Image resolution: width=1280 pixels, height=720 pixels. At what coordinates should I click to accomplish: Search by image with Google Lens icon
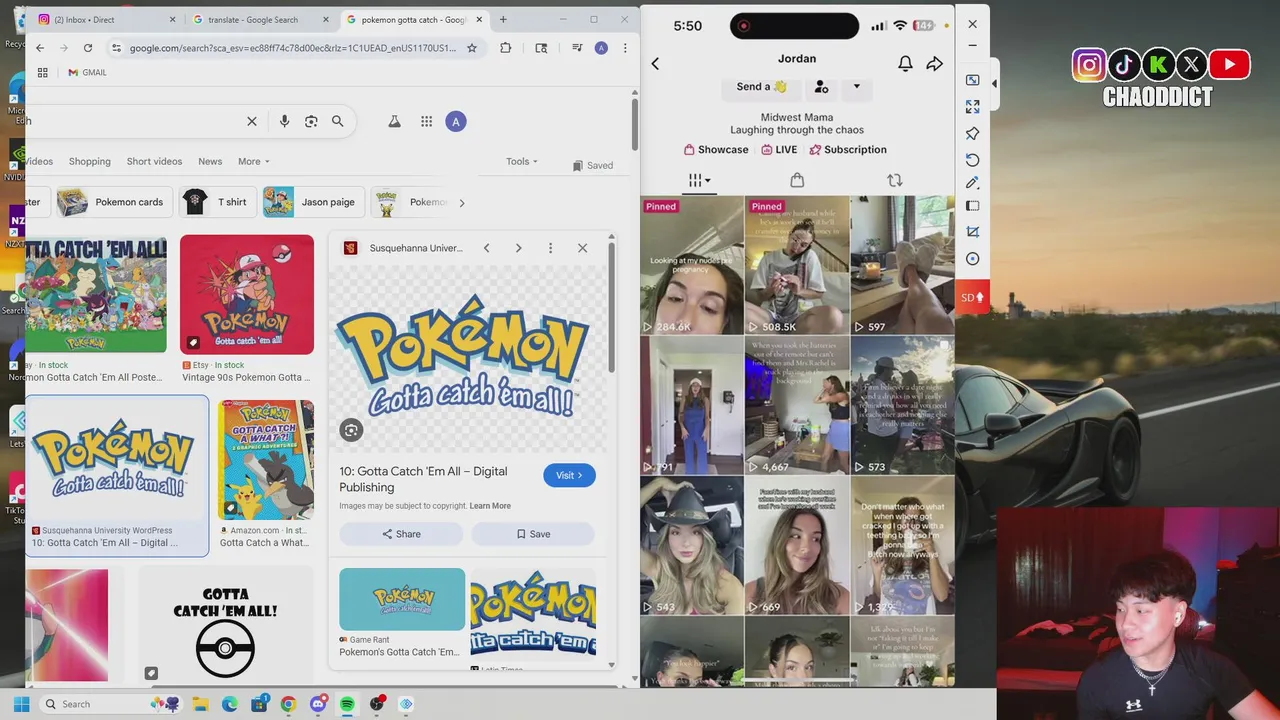pos(311,121)
